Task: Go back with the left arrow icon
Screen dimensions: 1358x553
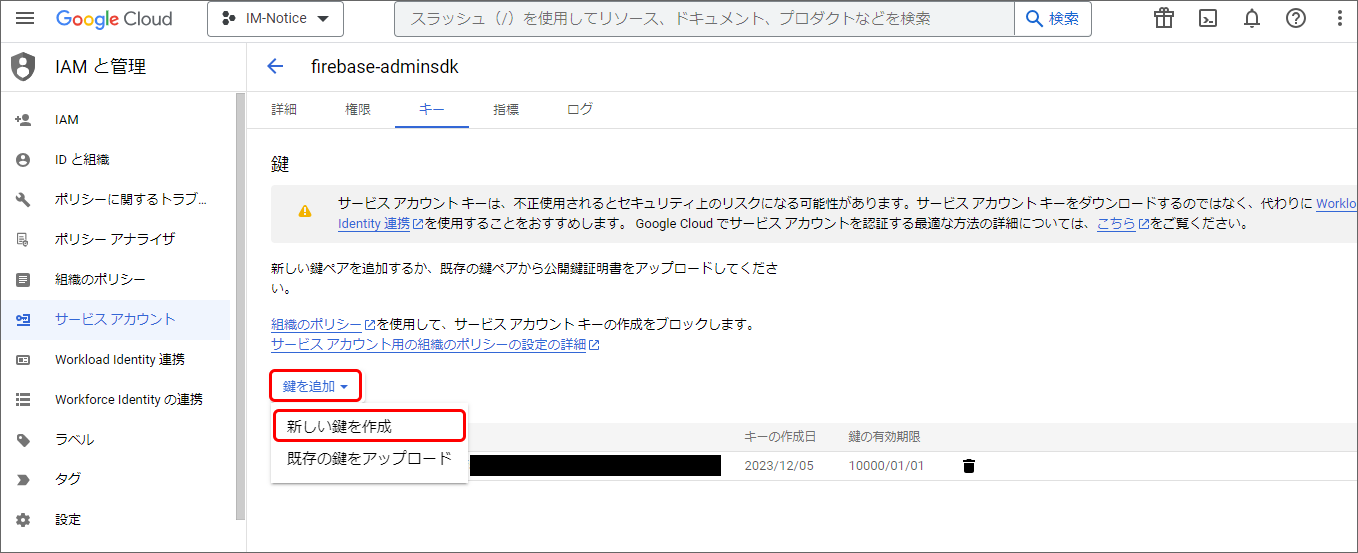Action: coord(275,67)
